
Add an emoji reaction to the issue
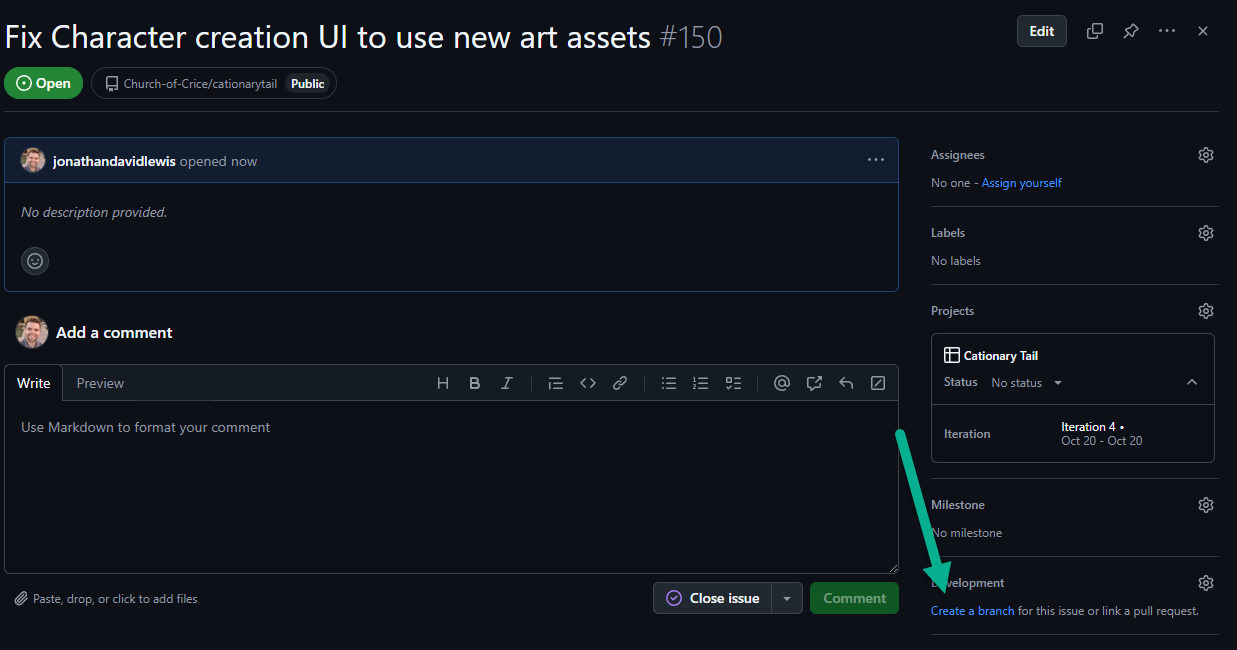(35, 261)
